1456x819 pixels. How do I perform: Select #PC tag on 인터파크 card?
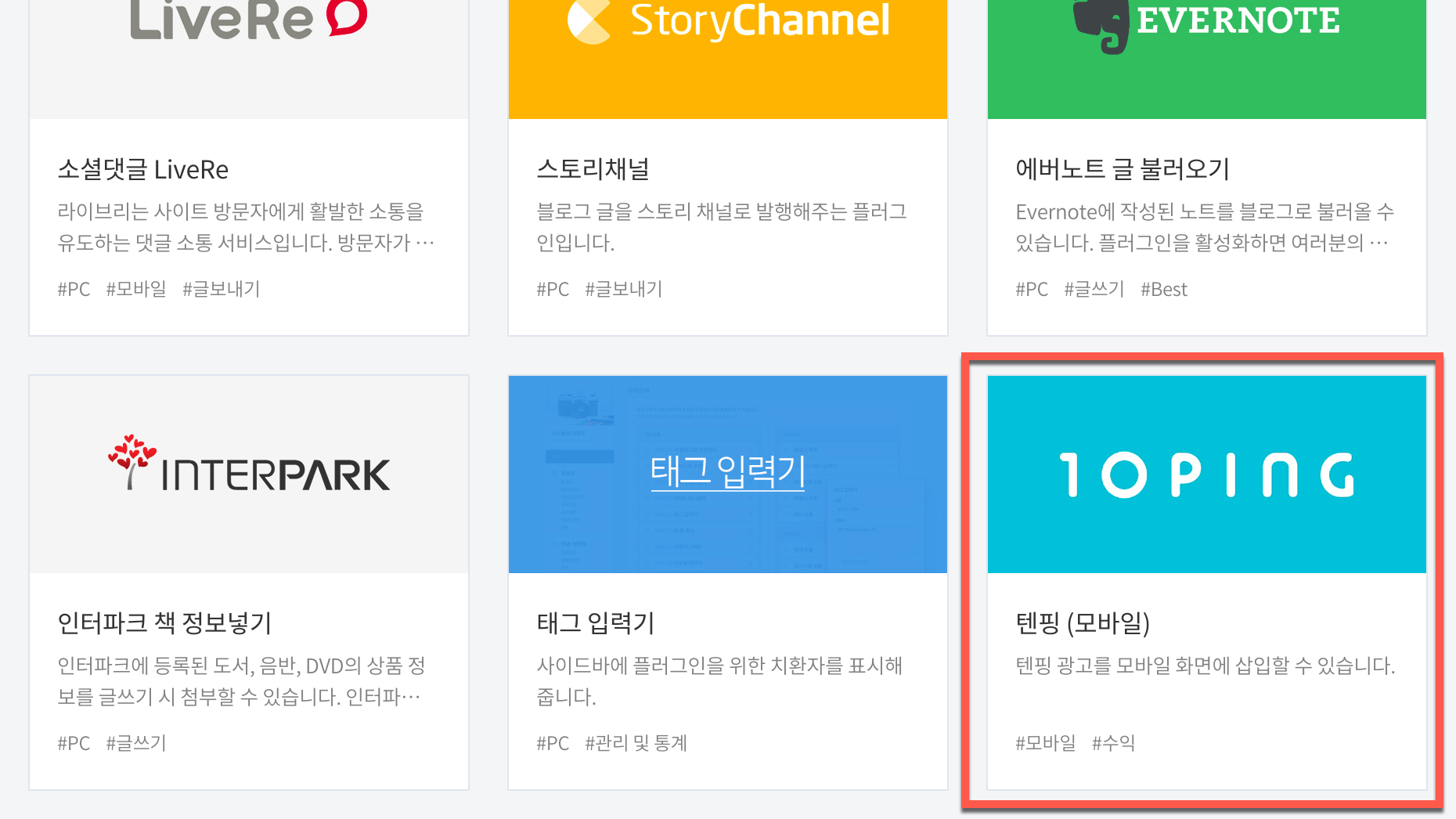pos(74,743)
